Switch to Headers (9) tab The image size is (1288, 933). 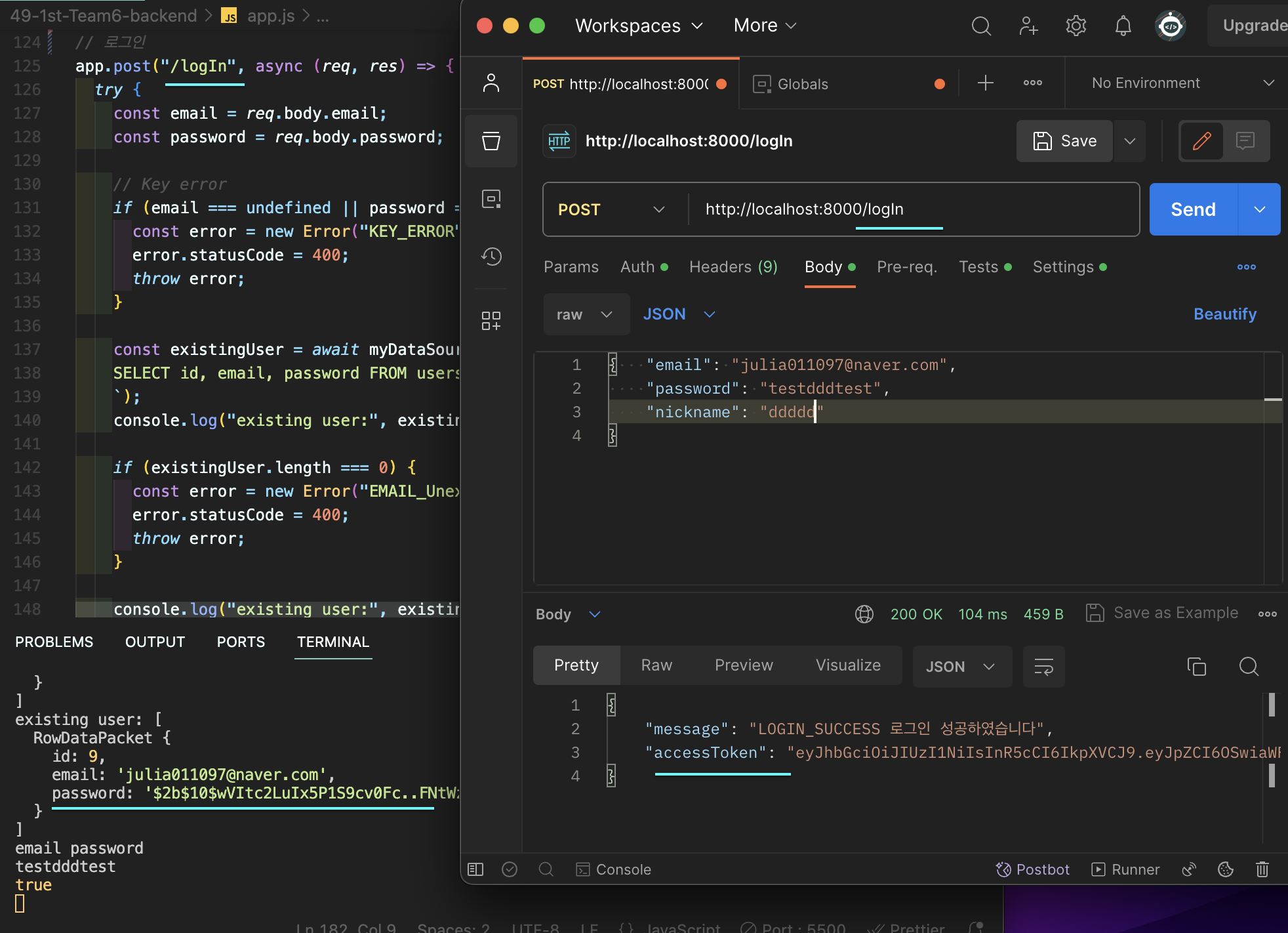733,267
